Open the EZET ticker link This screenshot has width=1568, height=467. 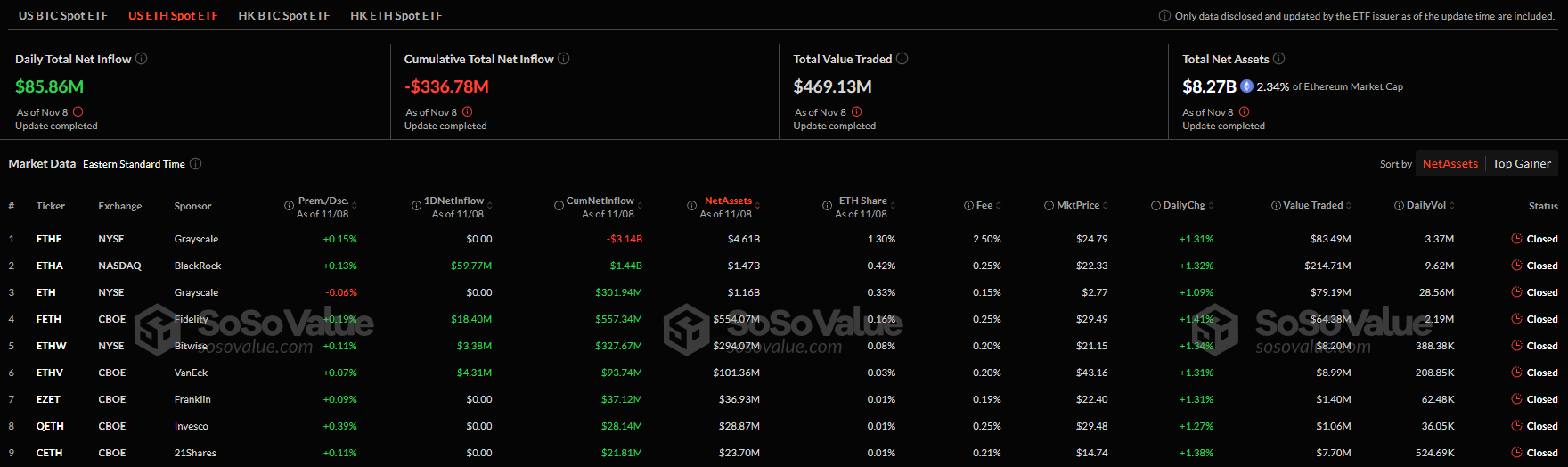tap(48, 399)
